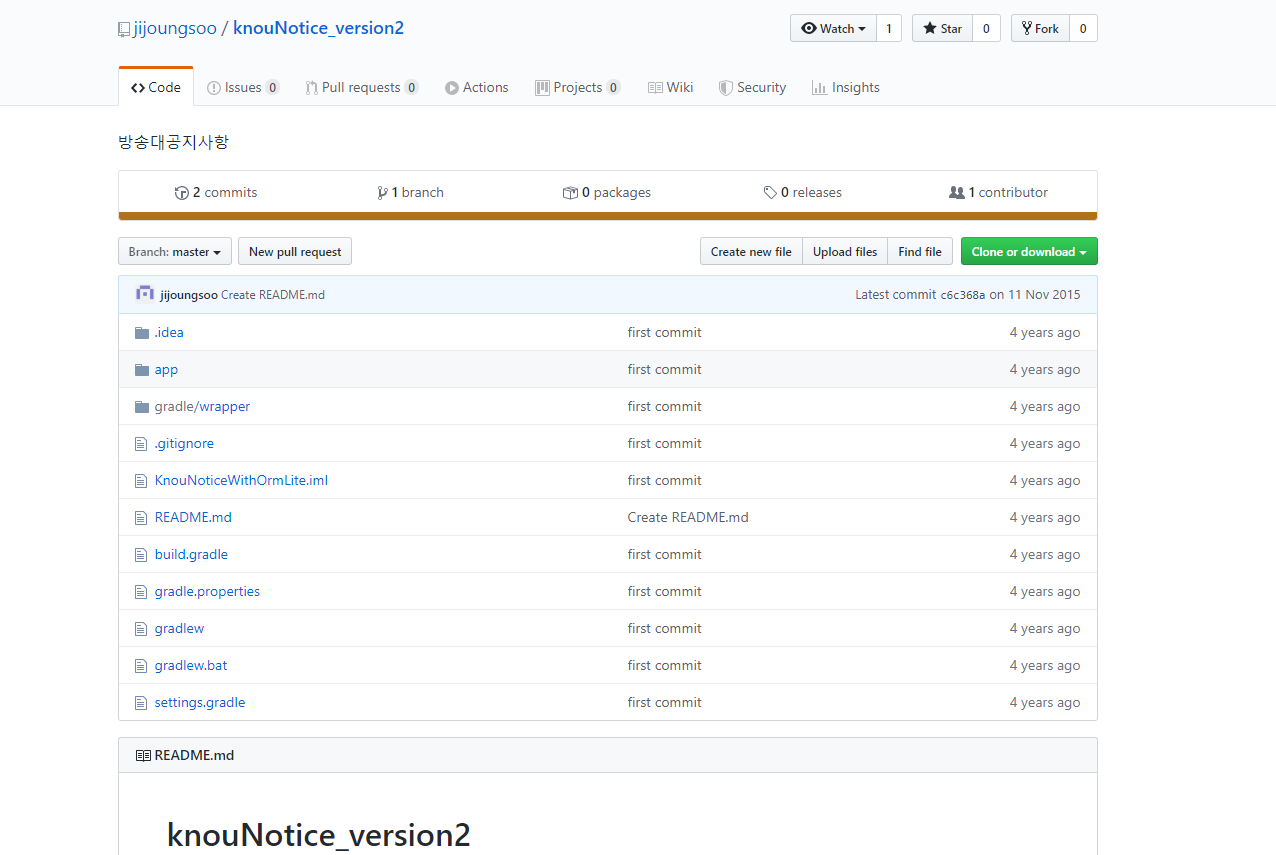
Task: Go to the Insights tab
Action: point(846,88)
